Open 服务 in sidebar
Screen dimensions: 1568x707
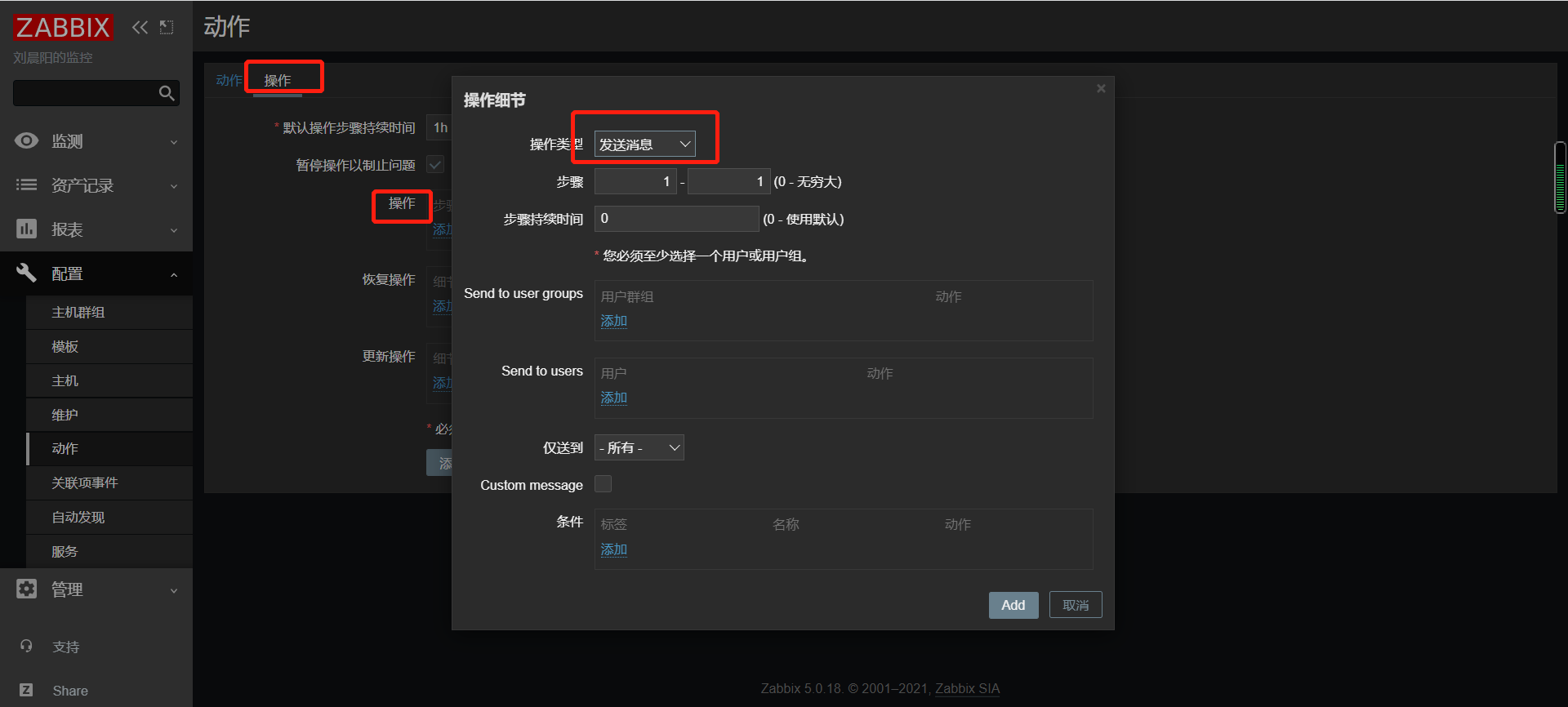click(x=109, y=551)
